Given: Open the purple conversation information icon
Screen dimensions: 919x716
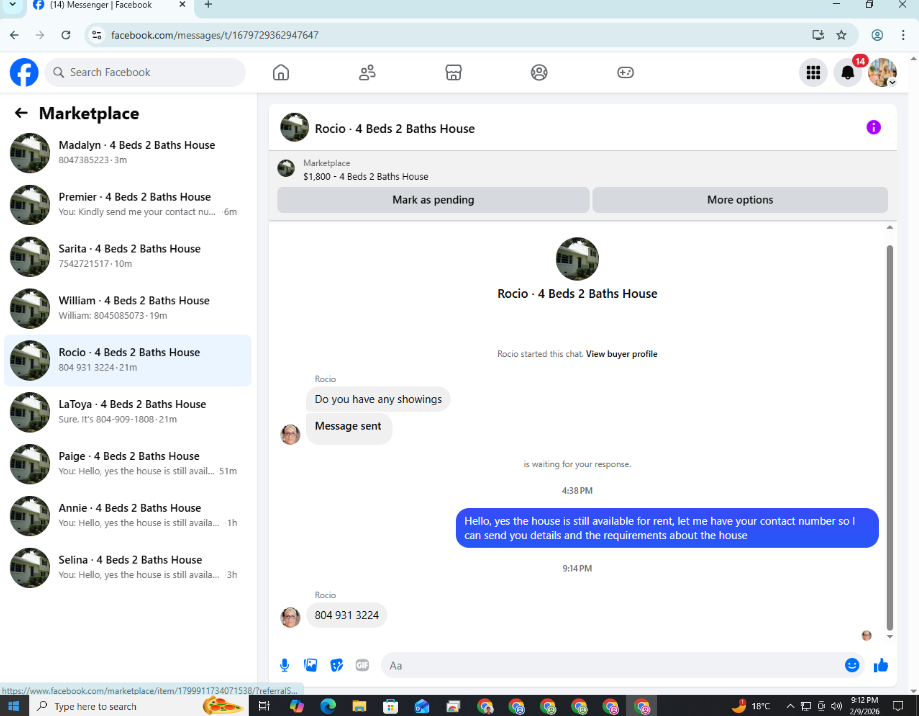Looking at the screenshot, I should 873,127.
